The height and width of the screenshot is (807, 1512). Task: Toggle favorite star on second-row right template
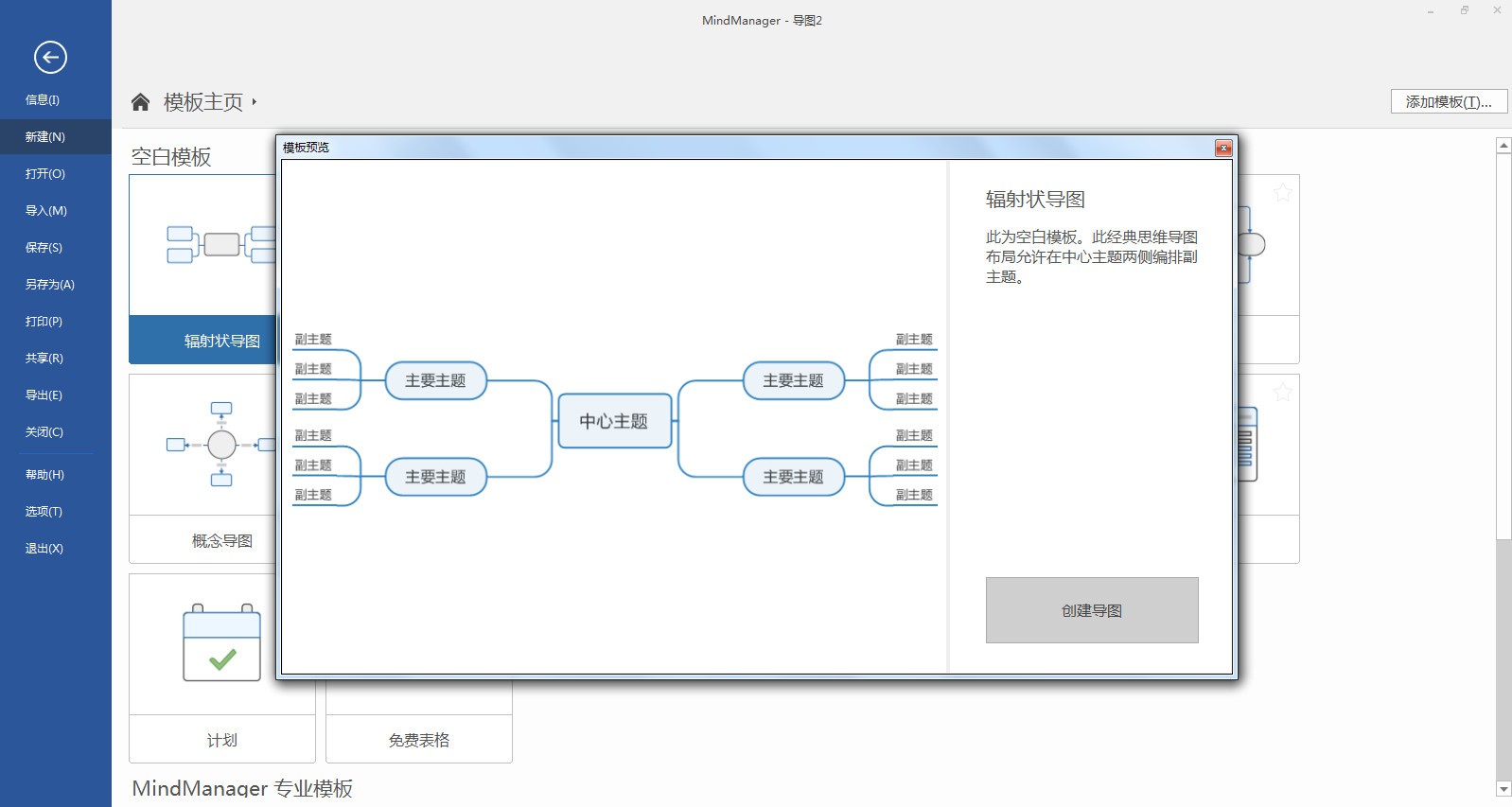1282,392
